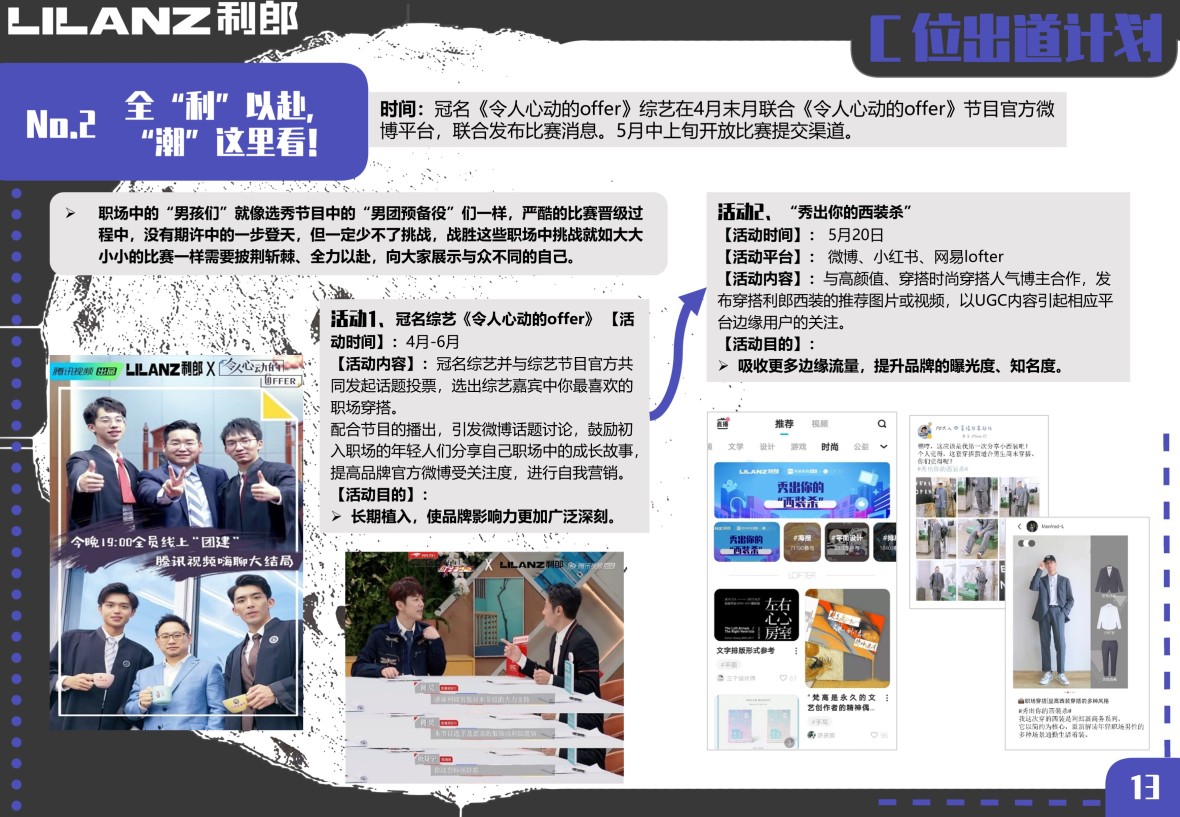Click the 活动1、冠名综艺 heading
Viewport: 1180px width, 817px height.
[462, 319]
